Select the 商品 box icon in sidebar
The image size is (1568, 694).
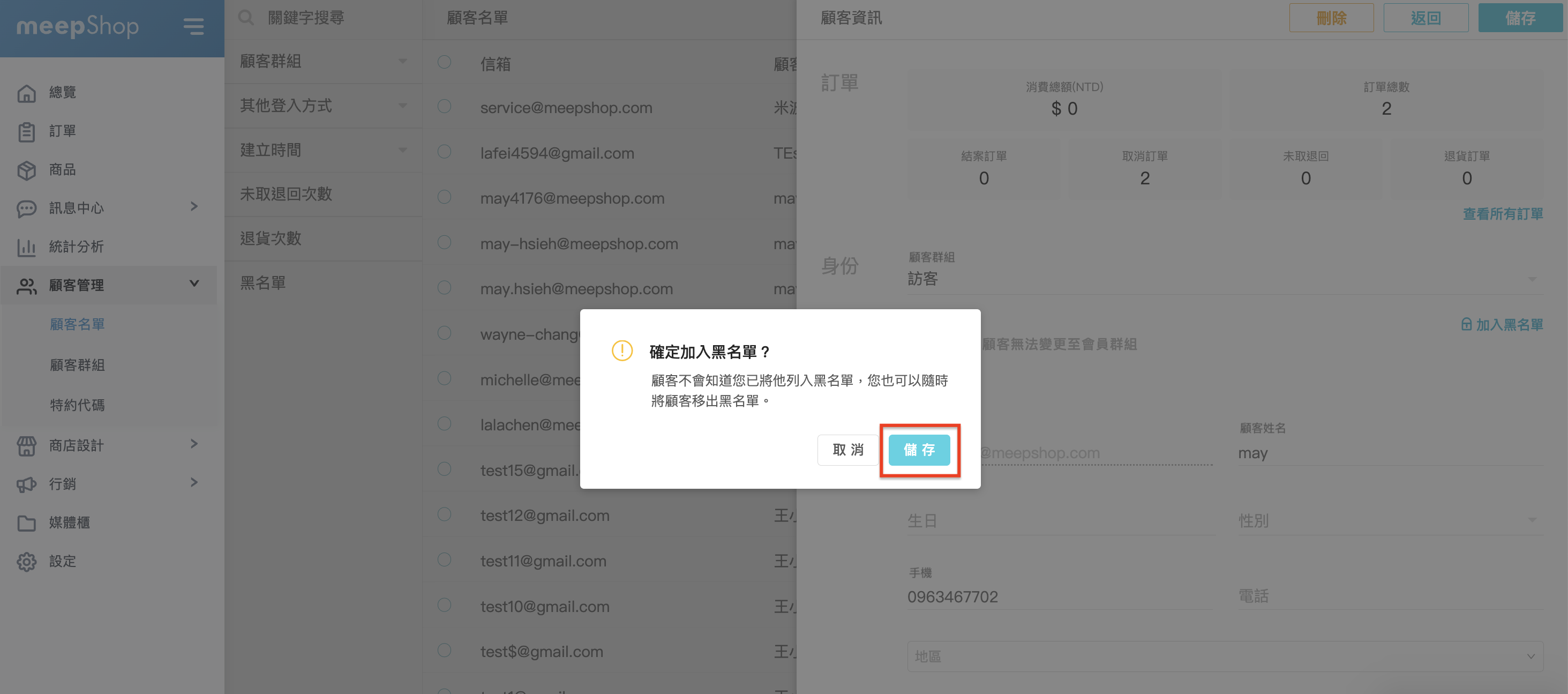click(x=26, y=170)
